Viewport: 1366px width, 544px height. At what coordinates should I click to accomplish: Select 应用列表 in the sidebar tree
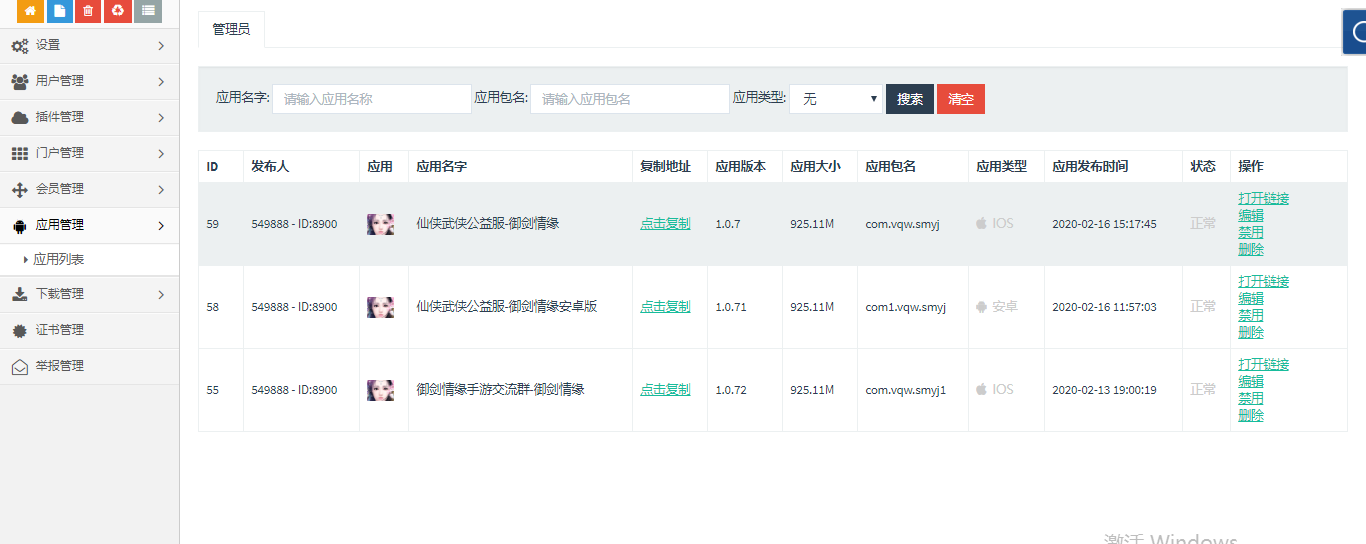tap(59, 259)
